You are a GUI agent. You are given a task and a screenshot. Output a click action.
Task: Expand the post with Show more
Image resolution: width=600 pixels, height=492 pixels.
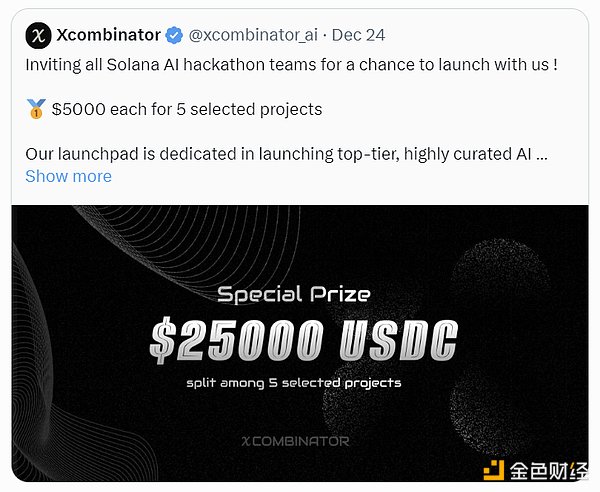tap(68, 176)
